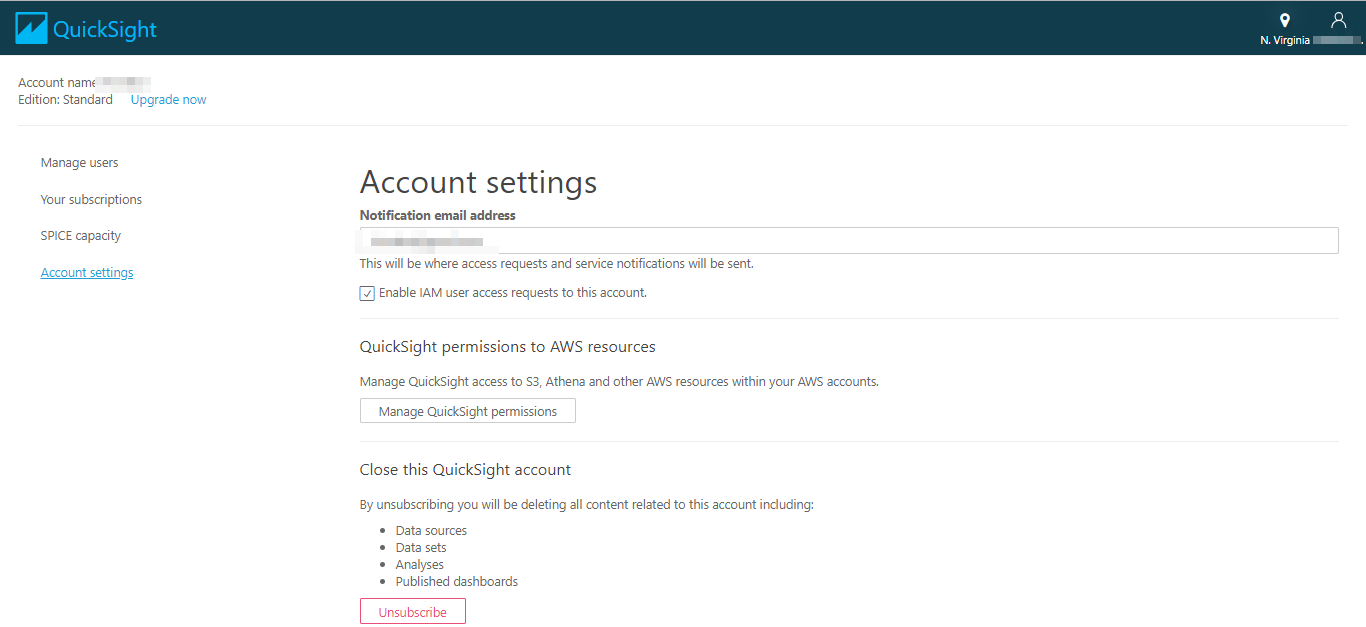This screenshot has width=1366, height=627.
Task: Click the QuickSight logo icon
Action: pyautogui.click(x=30, y=27)
